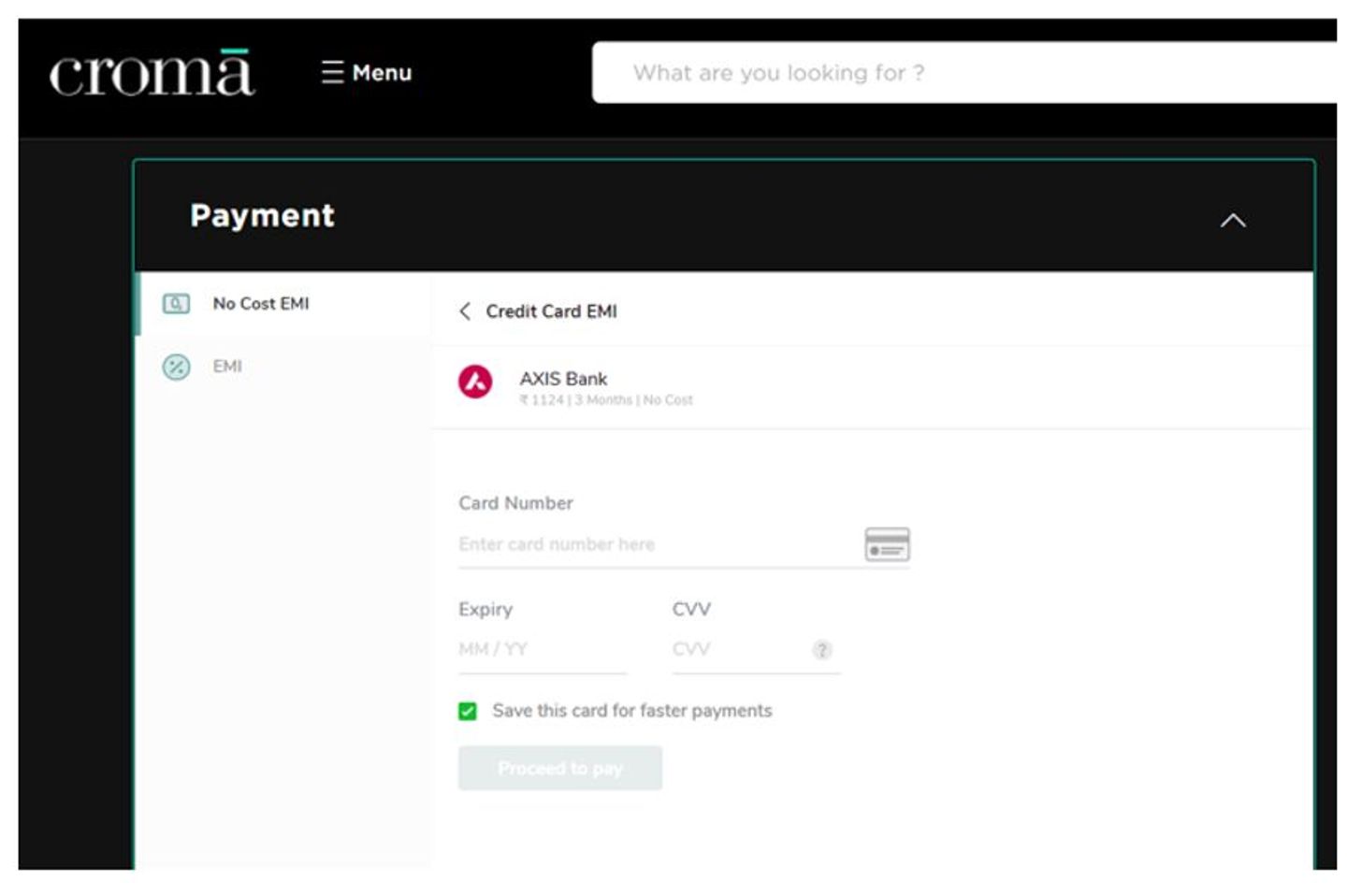Image resolution: width=1347 pixels, height=896 pixels.
Task: Click the Proceed to pay button
Action: [559, 768]
